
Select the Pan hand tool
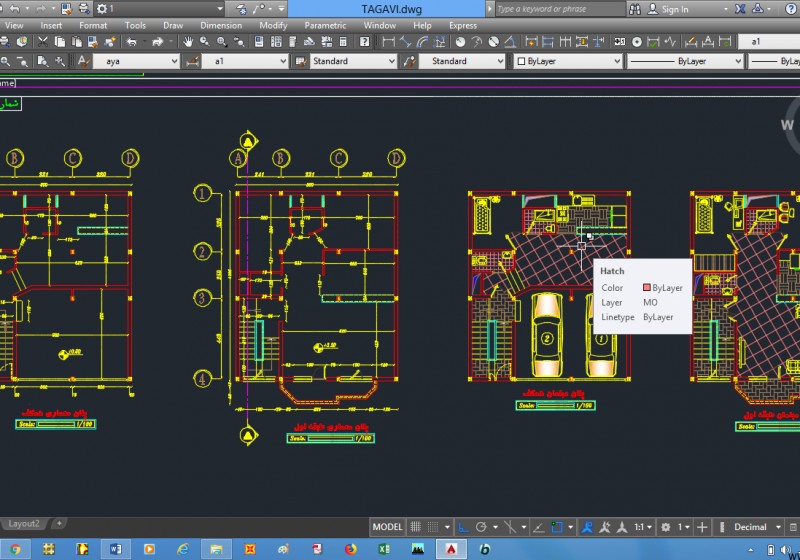click(187, 42)
